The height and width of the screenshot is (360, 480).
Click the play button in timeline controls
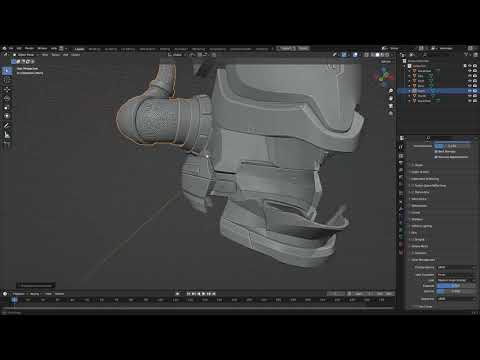[203, 294]
